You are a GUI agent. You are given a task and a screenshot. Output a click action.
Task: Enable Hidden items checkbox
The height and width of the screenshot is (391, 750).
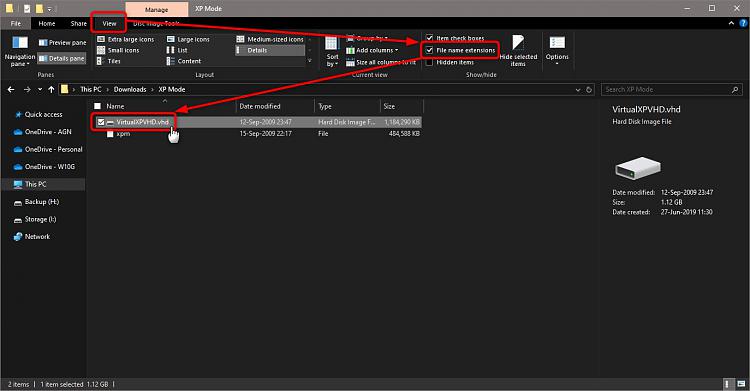pos(429,62)
